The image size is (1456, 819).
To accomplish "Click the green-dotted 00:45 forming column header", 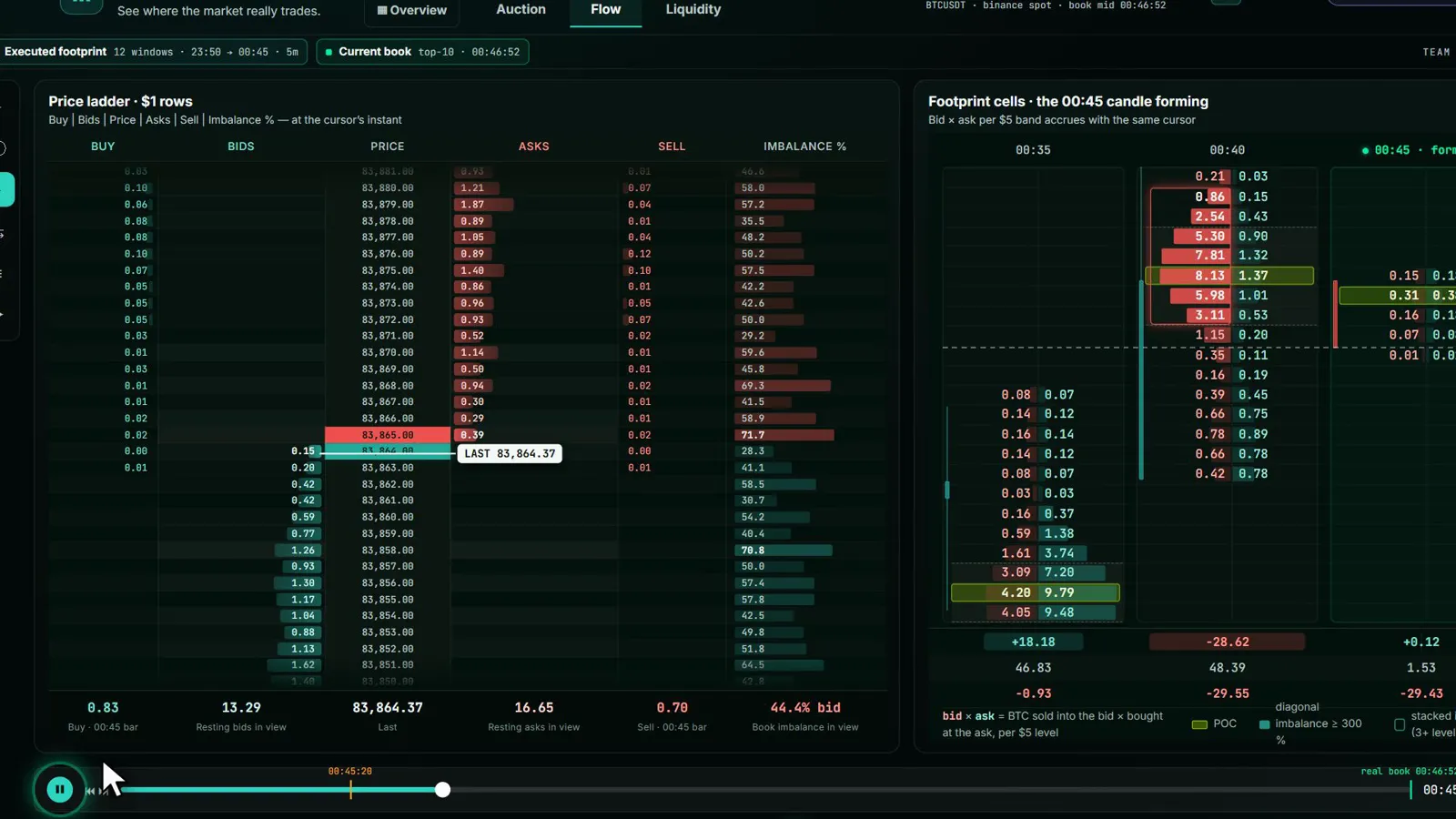I will click(x=1409, y=150).
